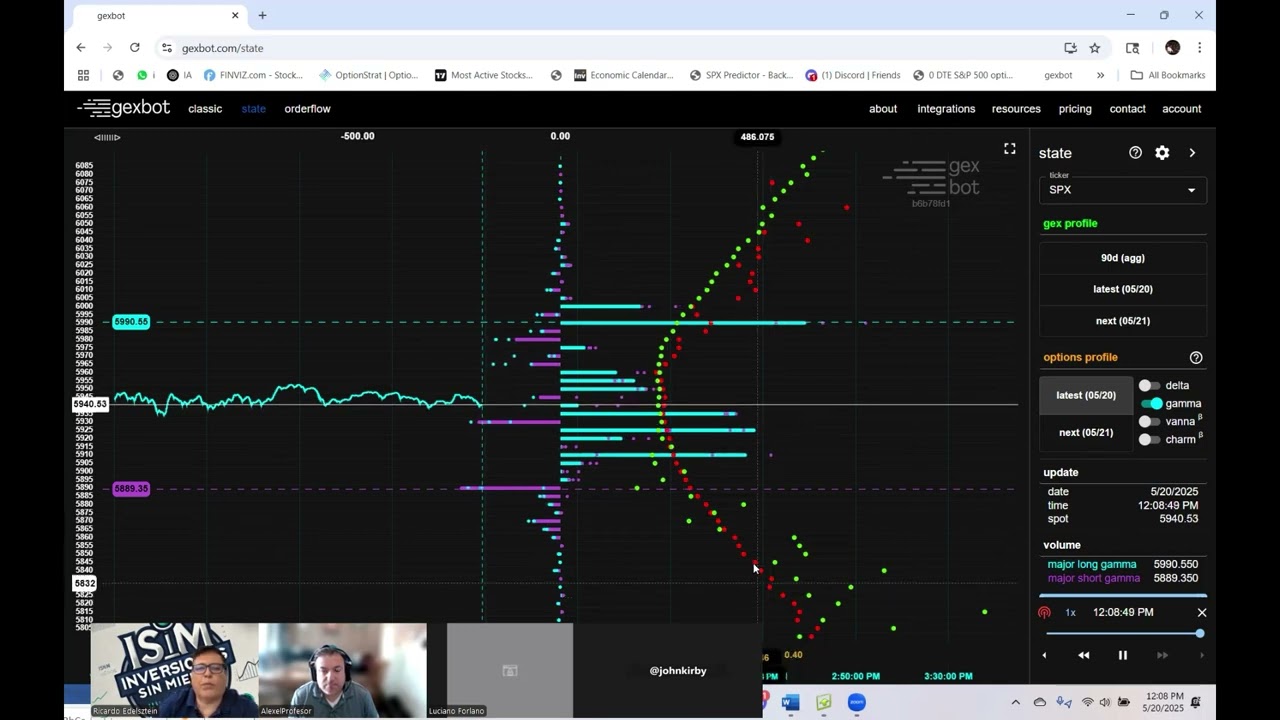Open the OptionStrat bookmark
Screen dimensions: 1280x720
coord(368,75)
